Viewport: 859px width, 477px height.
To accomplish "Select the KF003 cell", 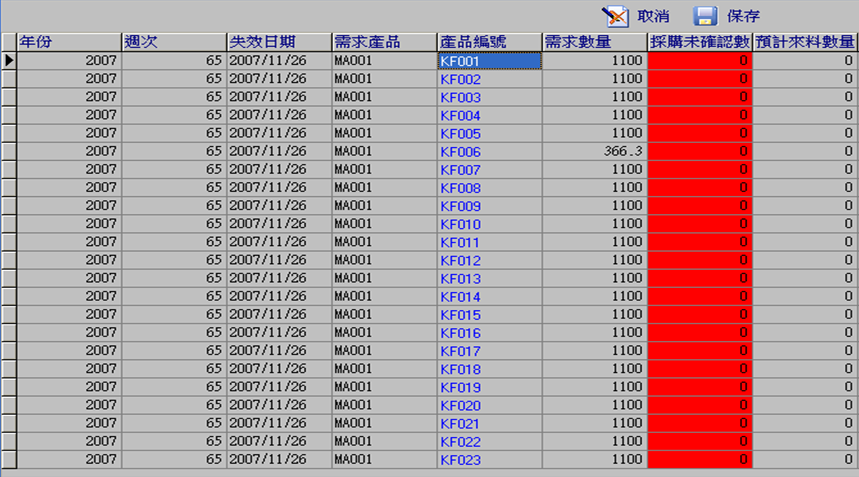I will (490, 97).
